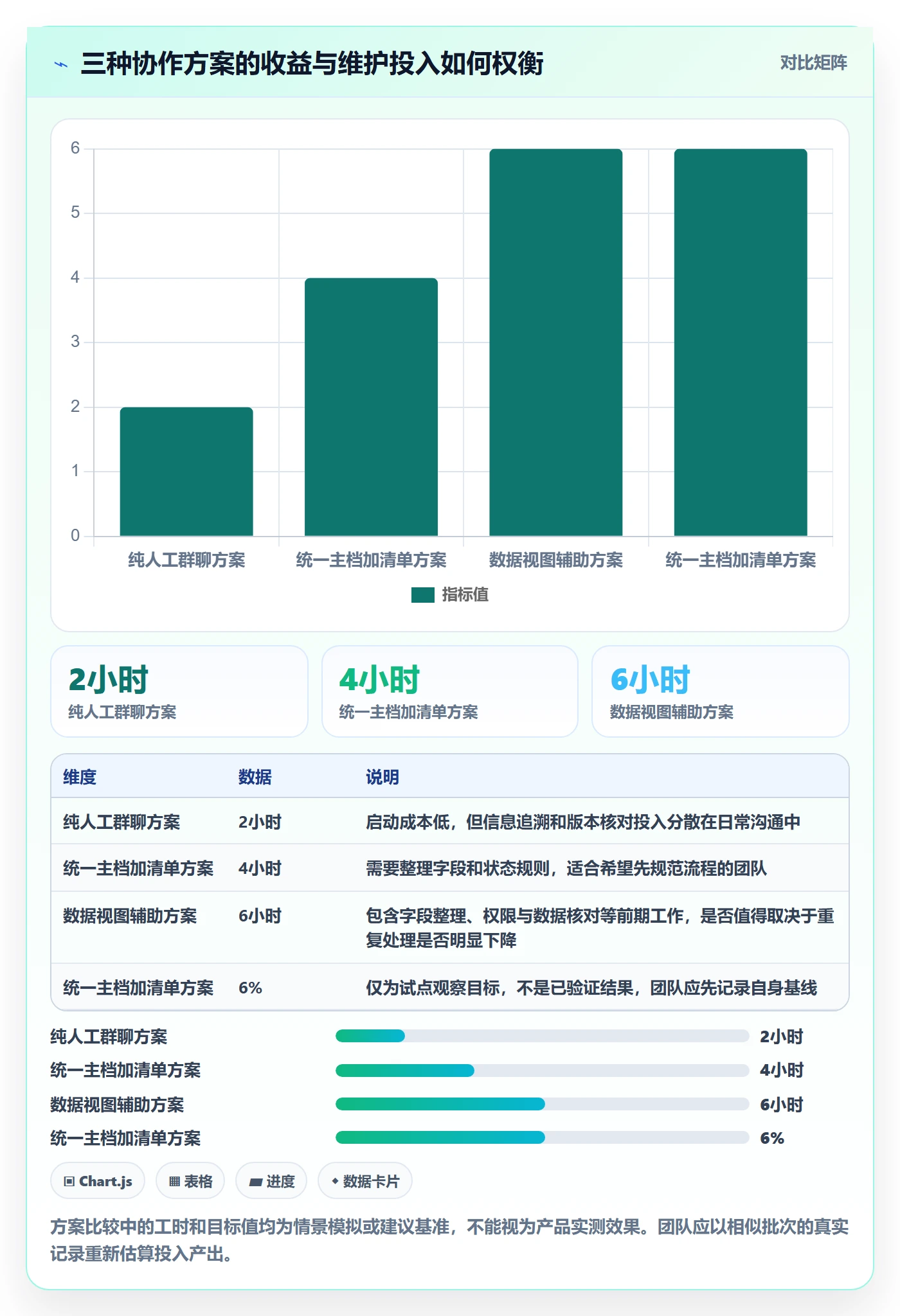Open the large 2小时 stat card

coord(179,691)
